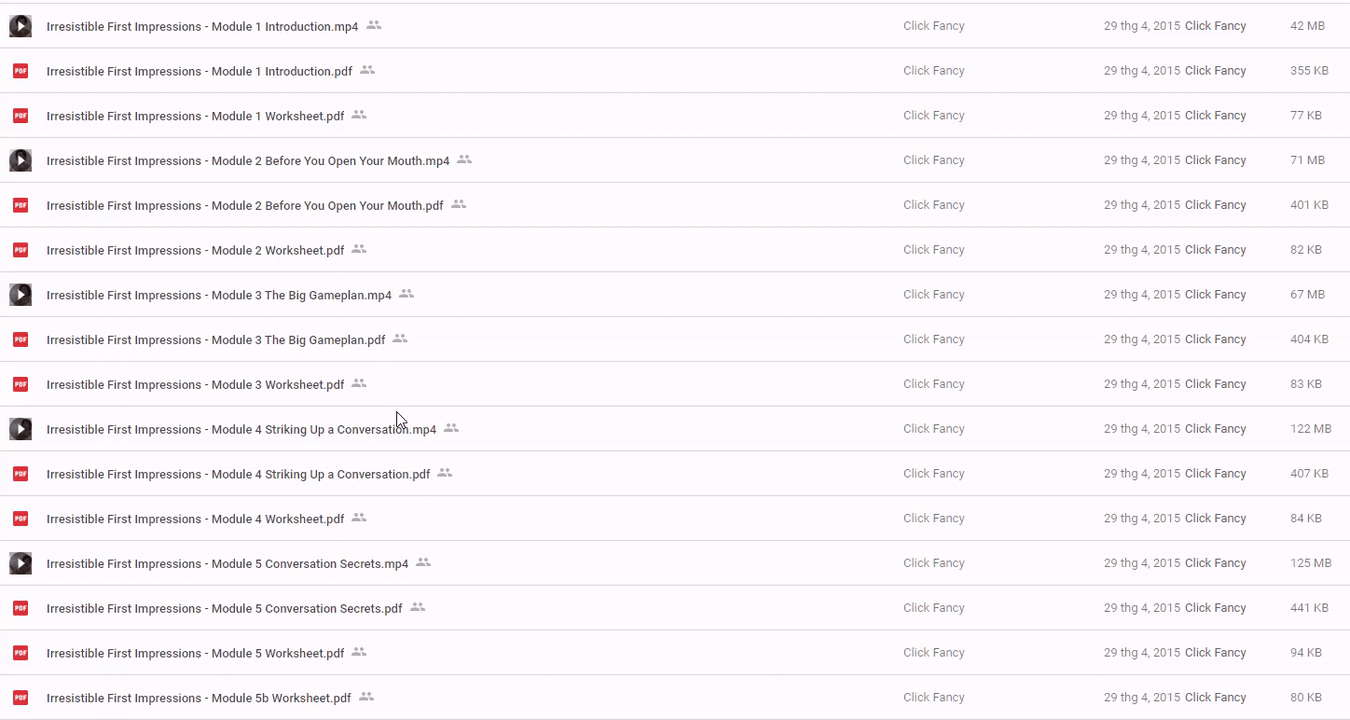Click PDF icon for Module 1 Introduction.pdf
Image resolution: width=1350 pixels, height=720 pixels.
pyautogui.click(x=20, y=71)
